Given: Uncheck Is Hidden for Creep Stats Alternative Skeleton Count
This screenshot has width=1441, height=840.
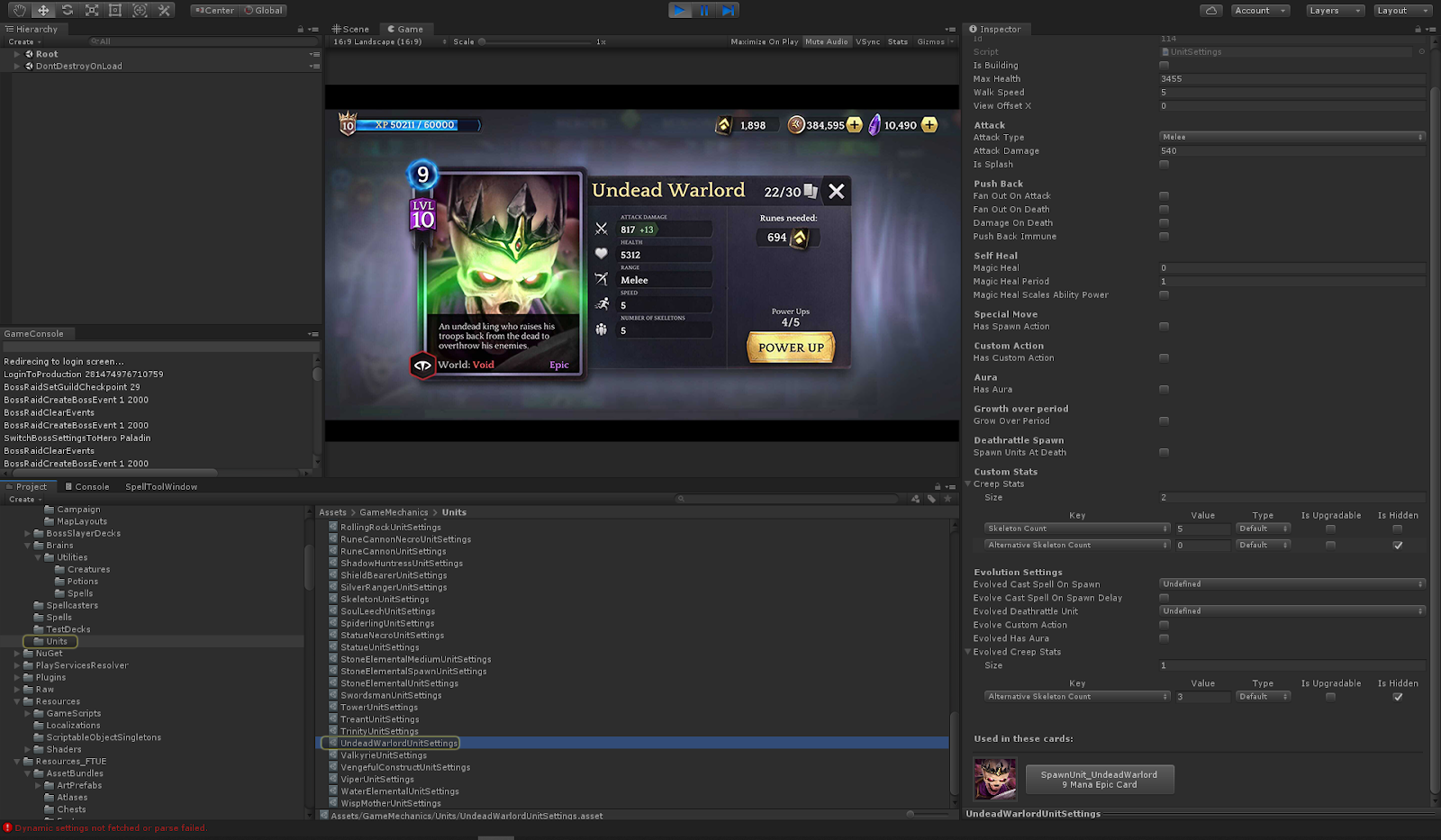Looking at the screenshot, I should tap(1398, 546).
